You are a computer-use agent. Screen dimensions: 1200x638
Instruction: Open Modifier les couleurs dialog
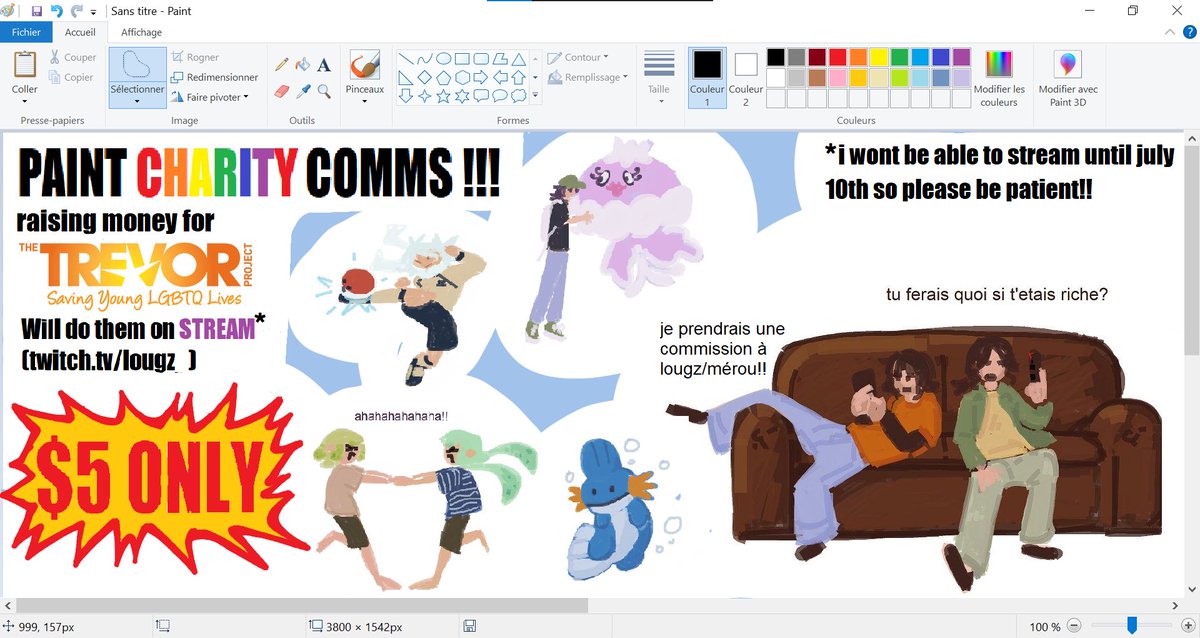click(999, 78)
